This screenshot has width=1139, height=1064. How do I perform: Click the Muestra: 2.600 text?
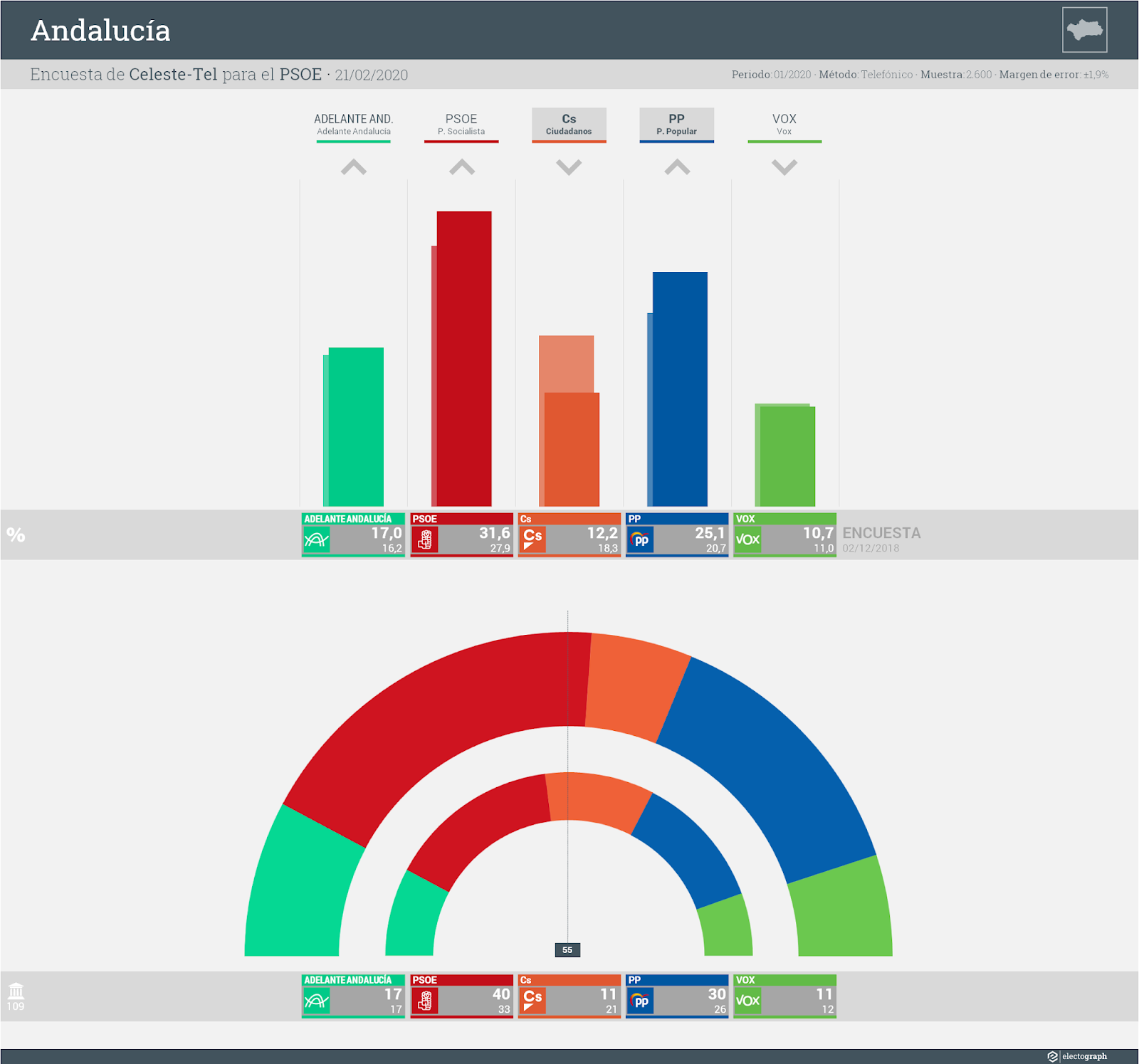pyautogui.click(x=956, y=74)
